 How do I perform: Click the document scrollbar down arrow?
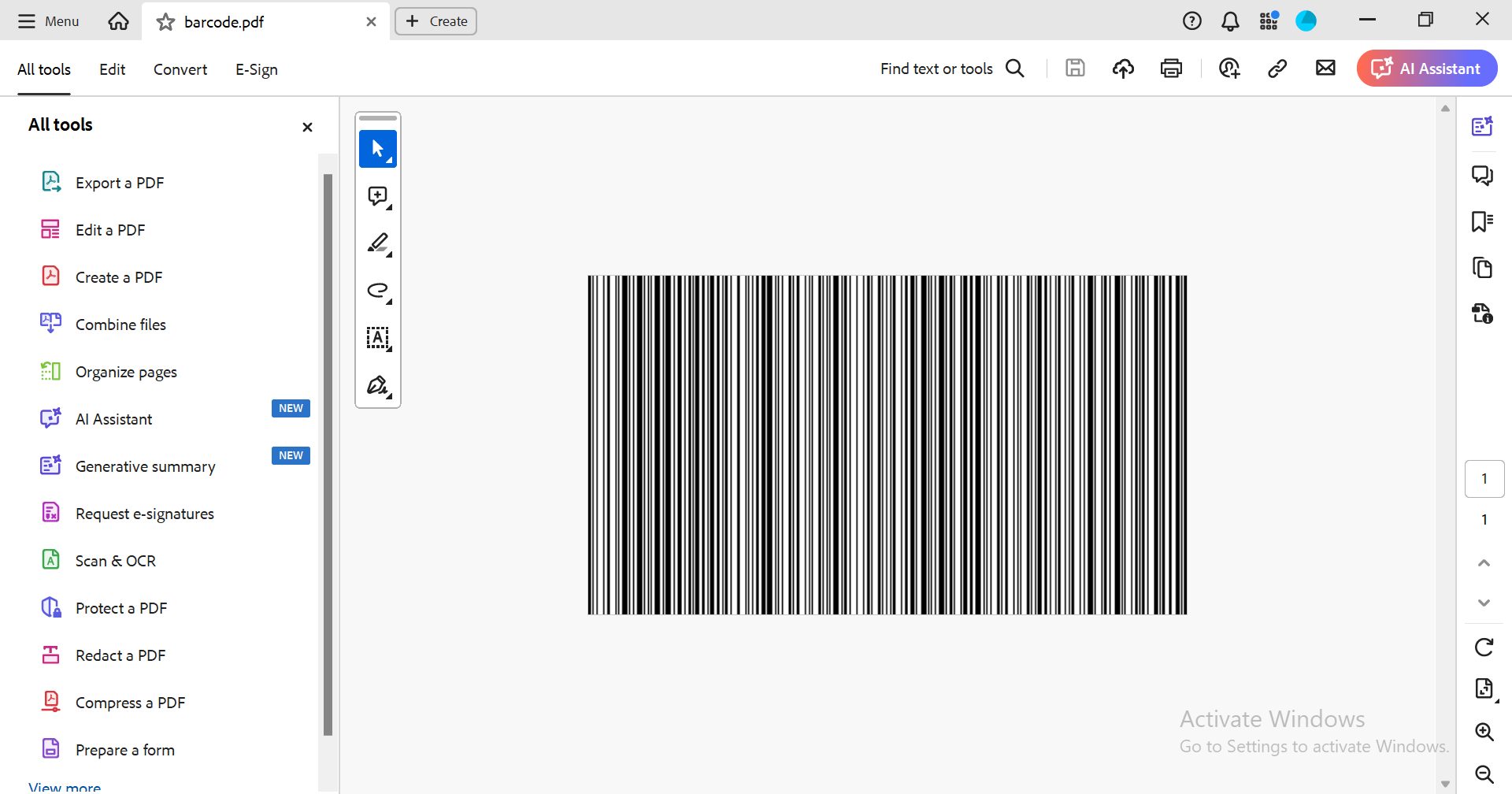pyautogui.click(x=1445, y=784)
